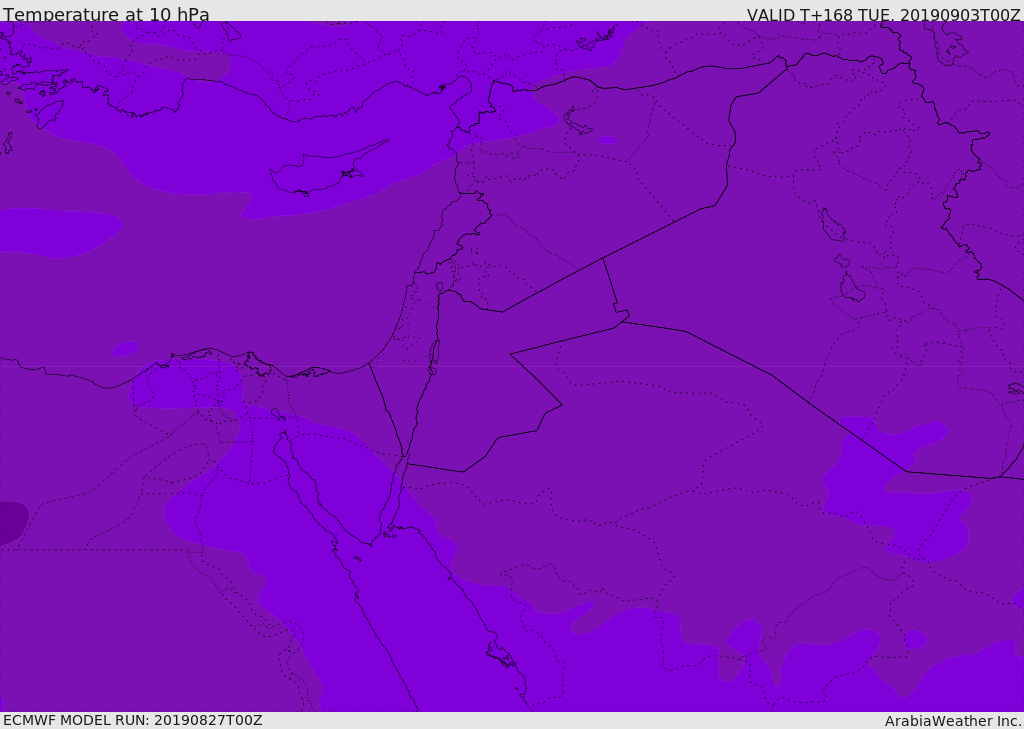Click the 'VALID T+168 TUE. 20190903T00Z' label

click(x=883, y=15)
